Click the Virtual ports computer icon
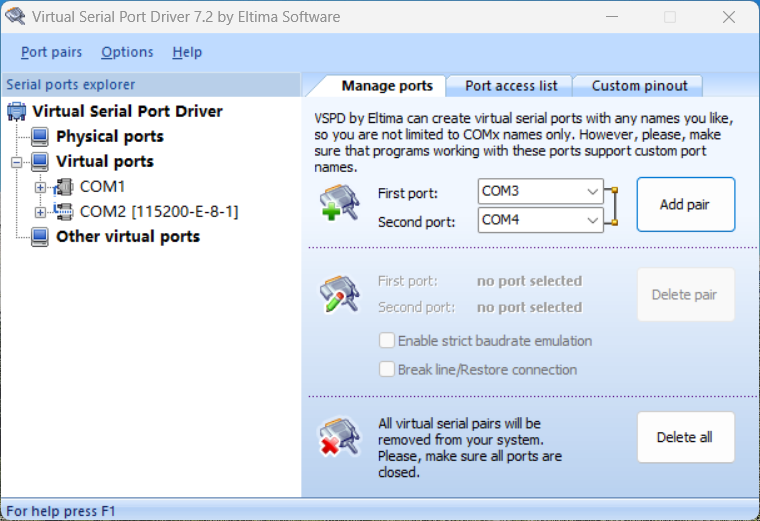Image resolution: width=760 pixels, height=521 pixels. (40, 162)
